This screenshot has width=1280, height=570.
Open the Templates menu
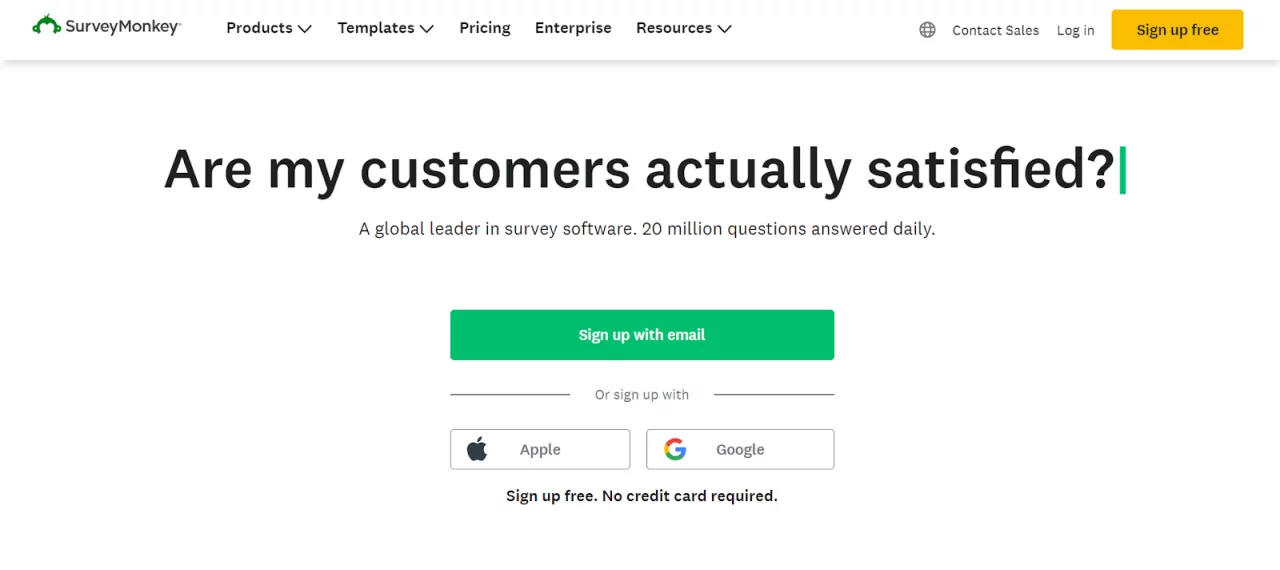(x=376, y=28)
